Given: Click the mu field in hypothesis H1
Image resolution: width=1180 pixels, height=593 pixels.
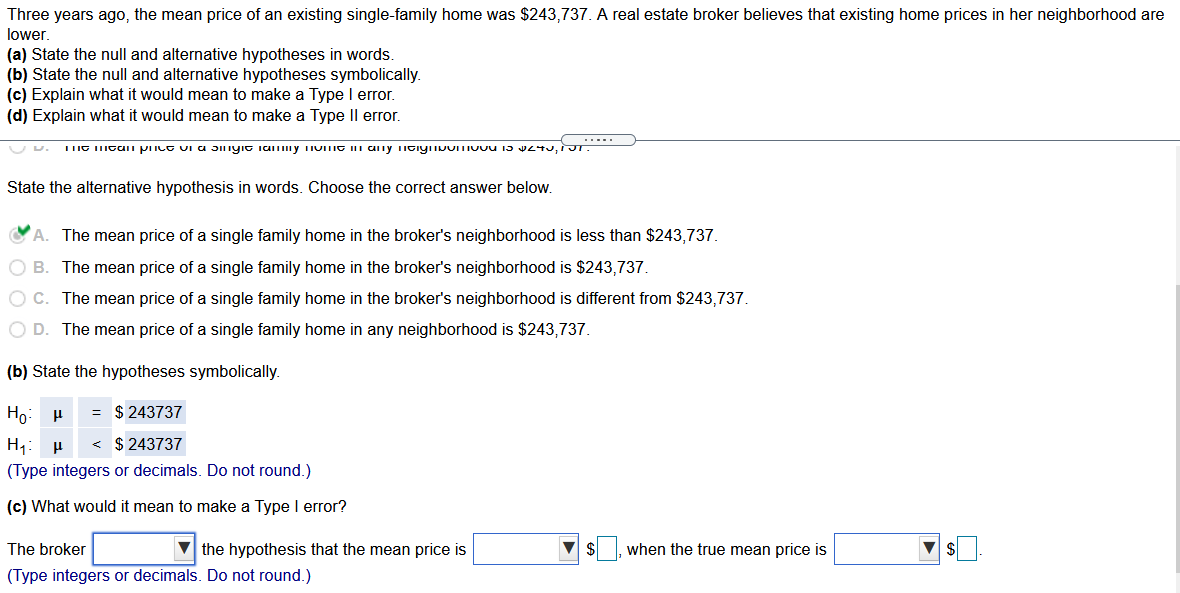Looking at the screenshot, I should pos(56,442).
